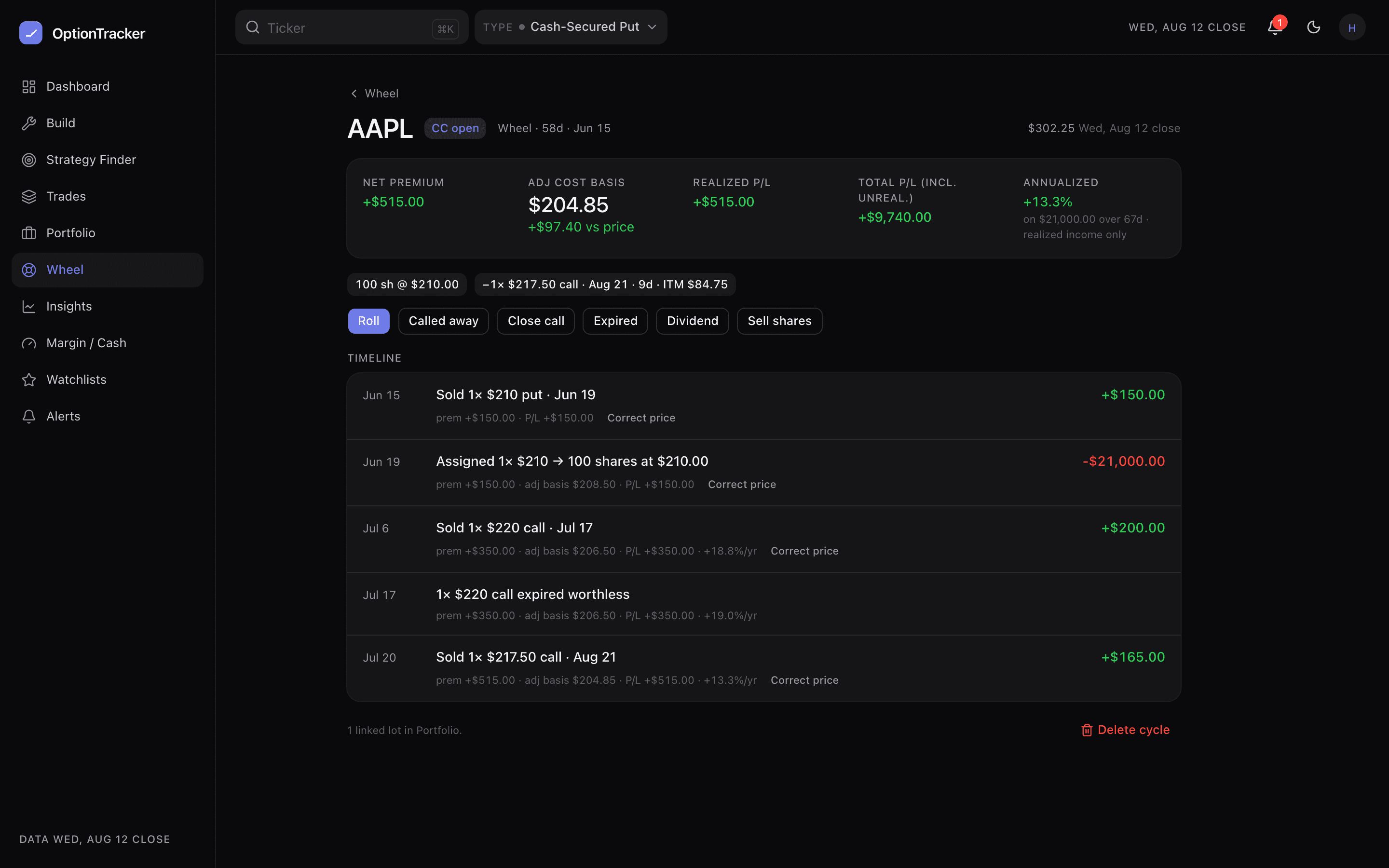Open Margin / Cash page
This screenshot has height=868, width=1389.
(x=108, y=343)
